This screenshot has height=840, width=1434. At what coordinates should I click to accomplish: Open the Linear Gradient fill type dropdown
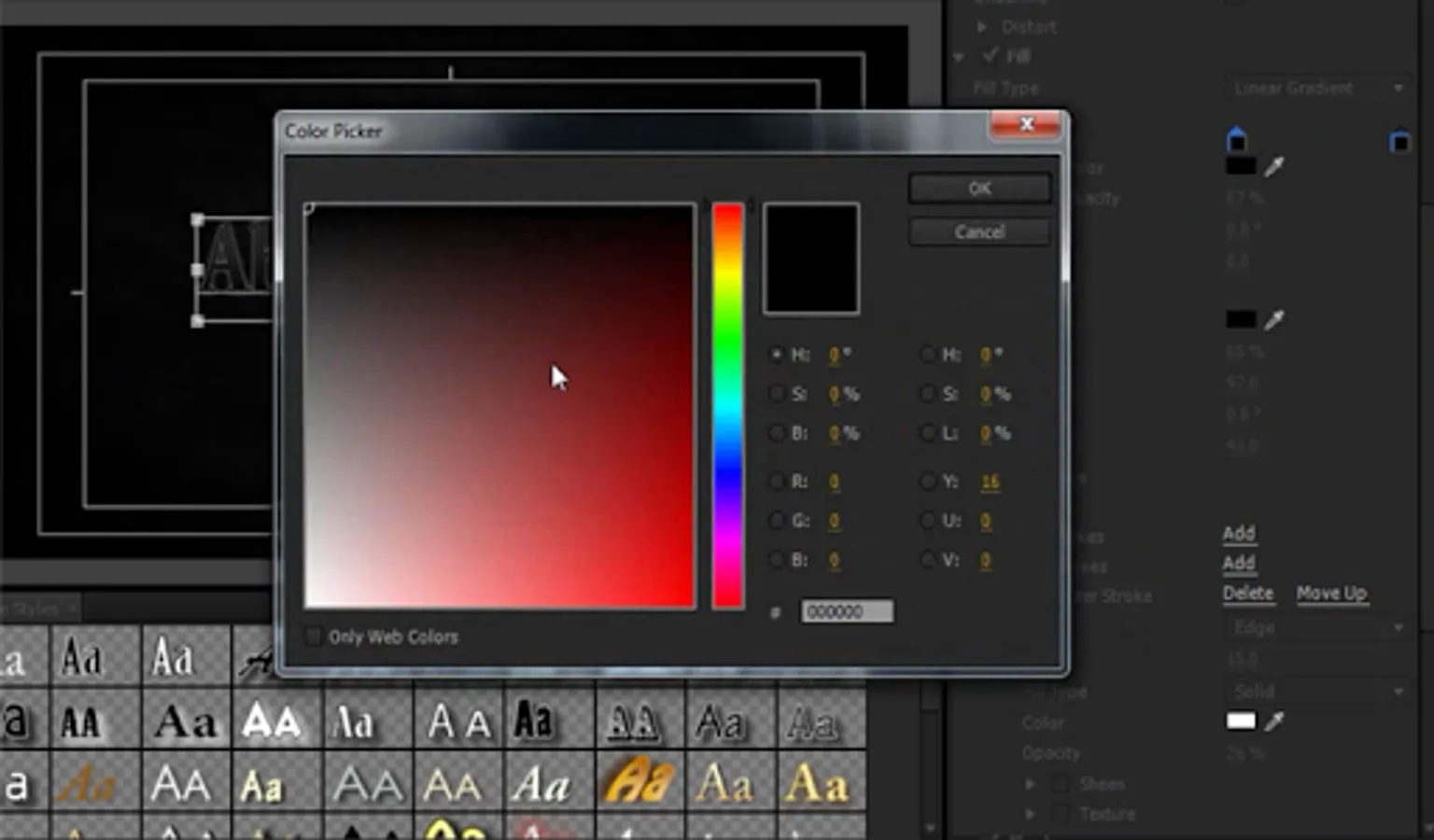(x=1317, y=88)
